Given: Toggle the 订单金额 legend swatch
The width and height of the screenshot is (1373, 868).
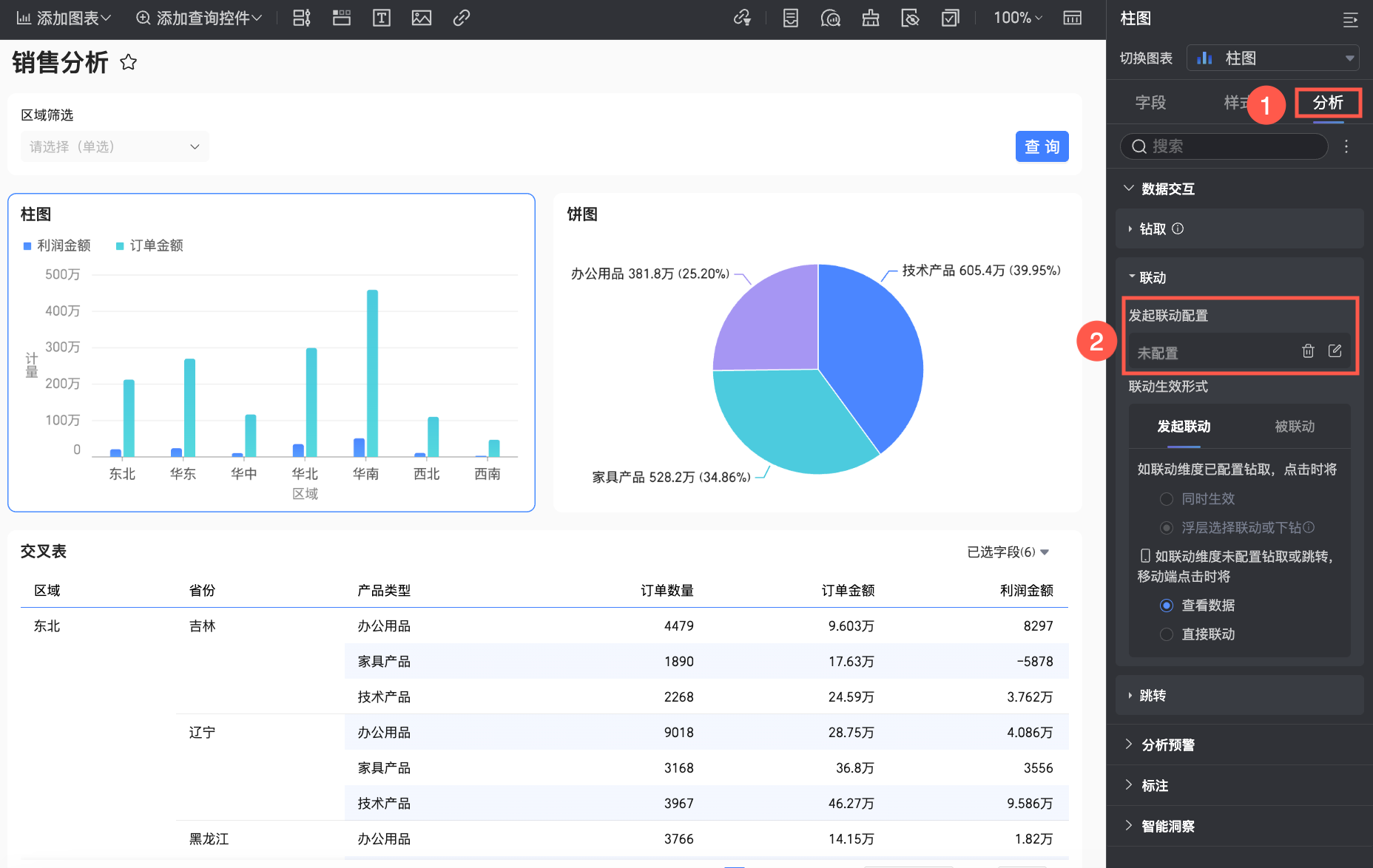Looking at the screenshot, I should pos(120,245).
